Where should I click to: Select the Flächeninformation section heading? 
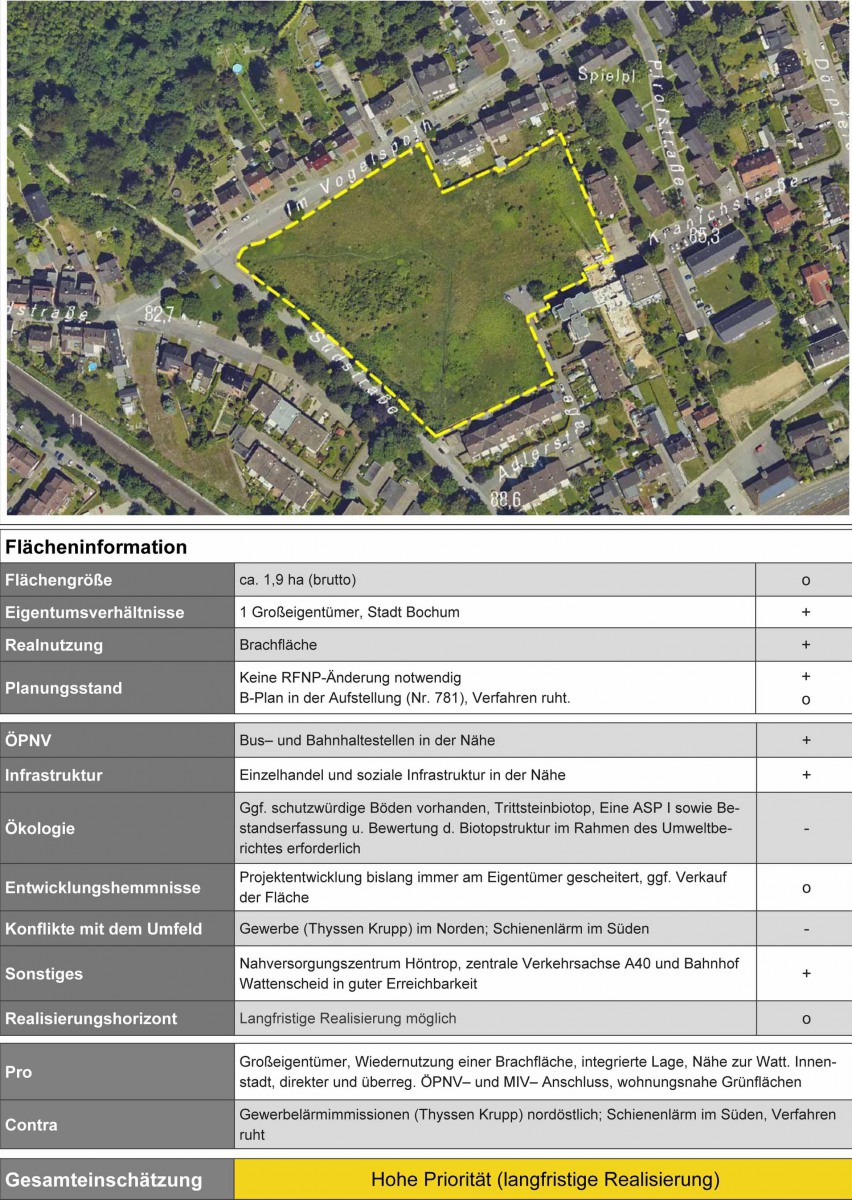(96, 547)
